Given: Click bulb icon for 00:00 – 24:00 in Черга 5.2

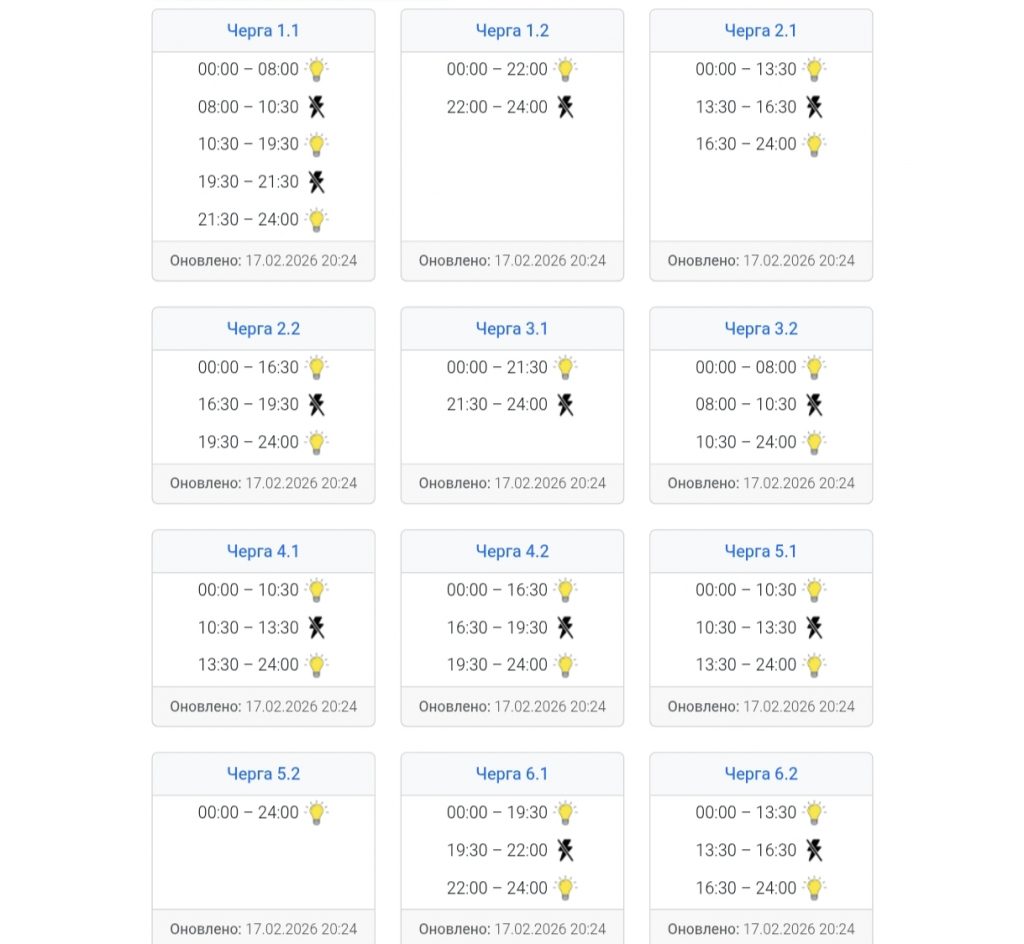Looking at the screenshot, I should (x=317, y=813).
